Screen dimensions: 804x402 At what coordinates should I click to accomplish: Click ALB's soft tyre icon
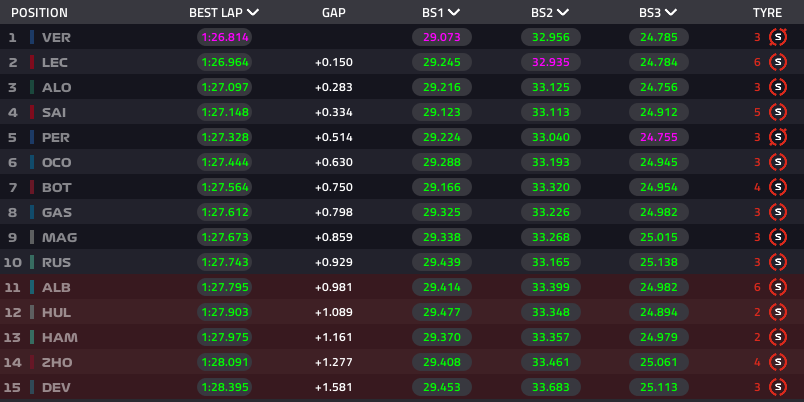pos(778,288)
